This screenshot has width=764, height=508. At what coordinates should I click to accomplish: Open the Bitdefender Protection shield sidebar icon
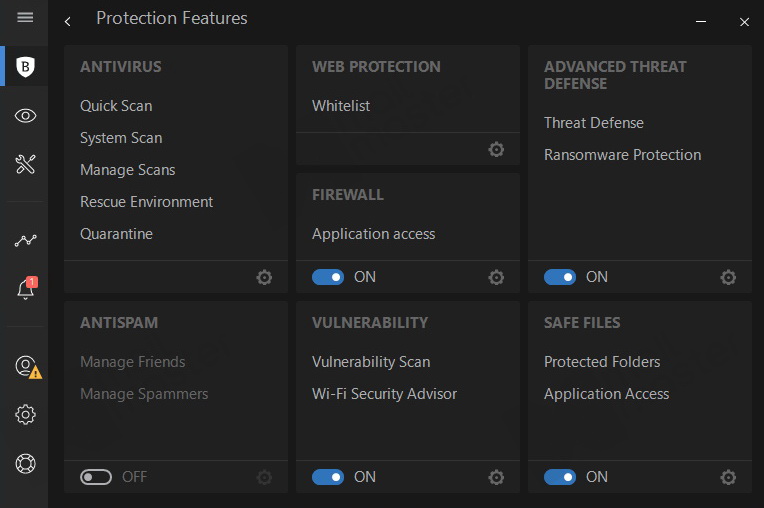(x=26, y=67)
